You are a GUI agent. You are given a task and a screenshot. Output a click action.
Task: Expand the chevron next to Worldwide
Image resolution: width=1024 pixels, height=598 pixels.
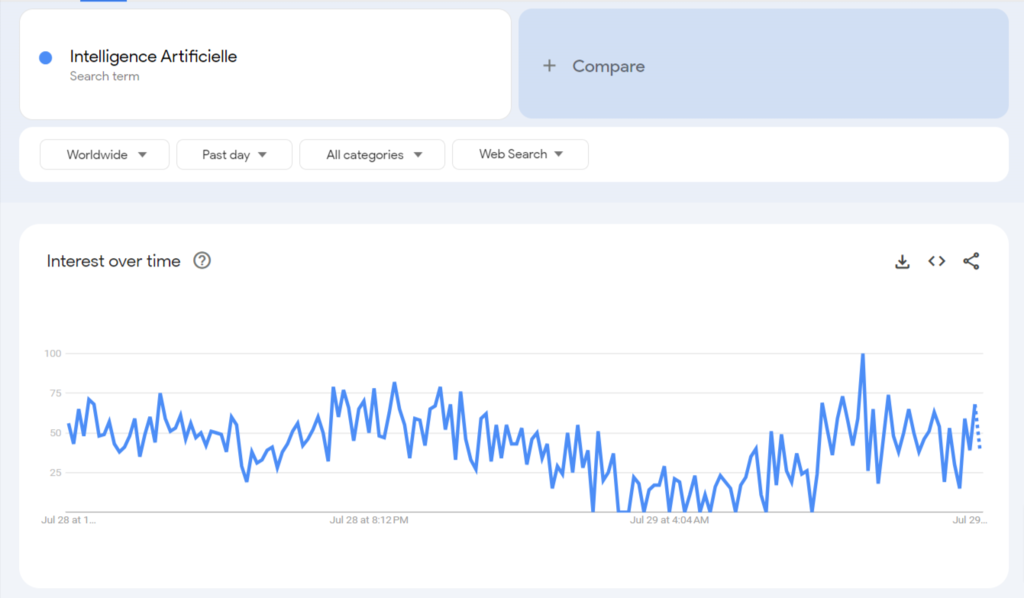(x=141, y=154)
